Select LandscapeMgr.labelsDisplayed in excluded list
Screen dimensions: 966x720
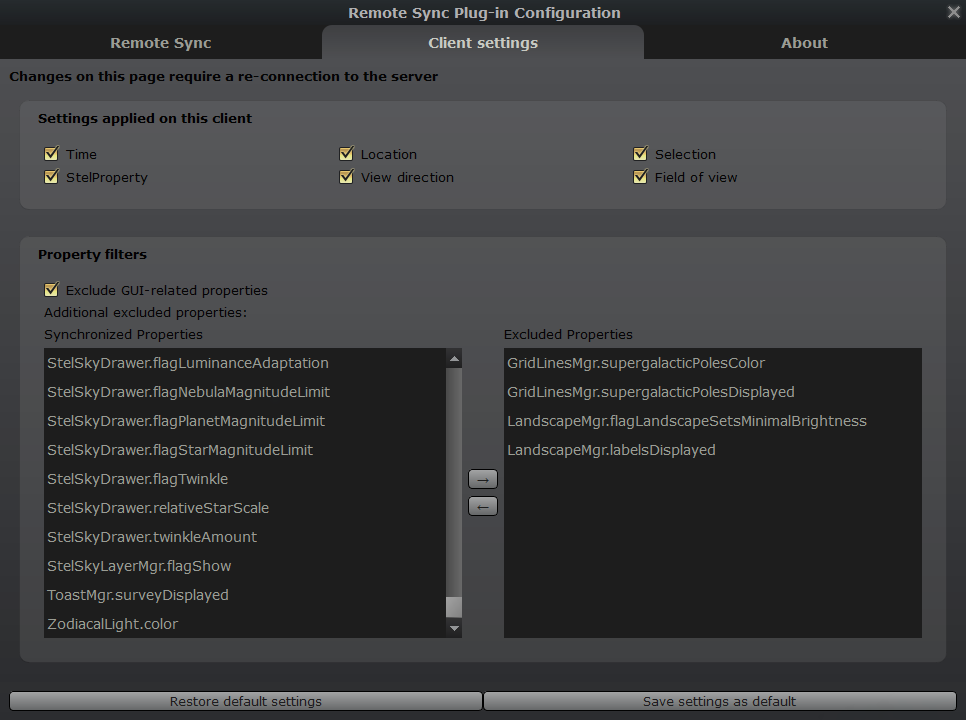pyautogui.click(x=611, y=450)
